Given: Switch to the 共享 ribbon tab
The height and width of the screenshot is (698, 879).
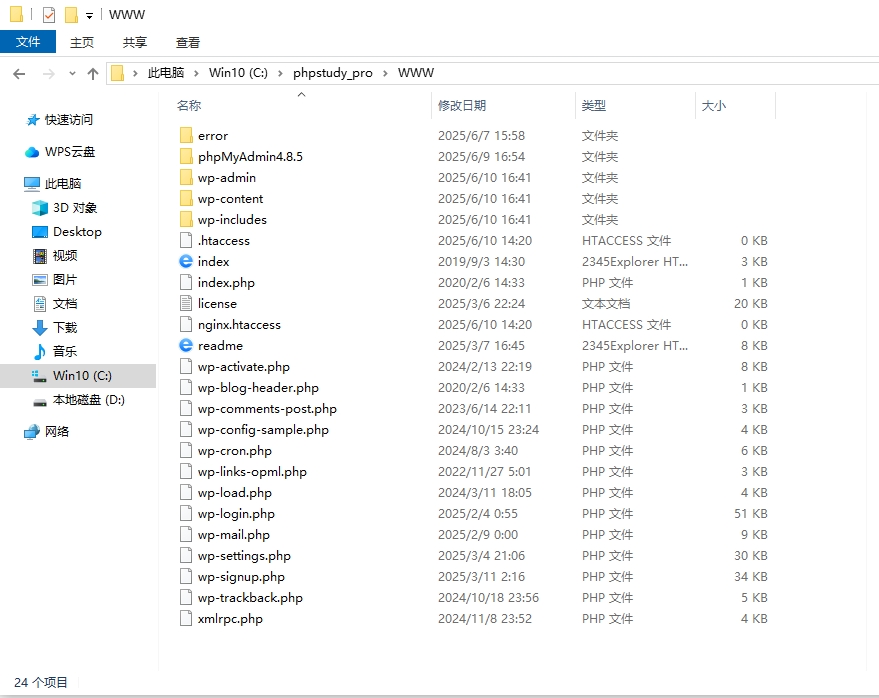Looking at the screenshot, I should [135, 43].
